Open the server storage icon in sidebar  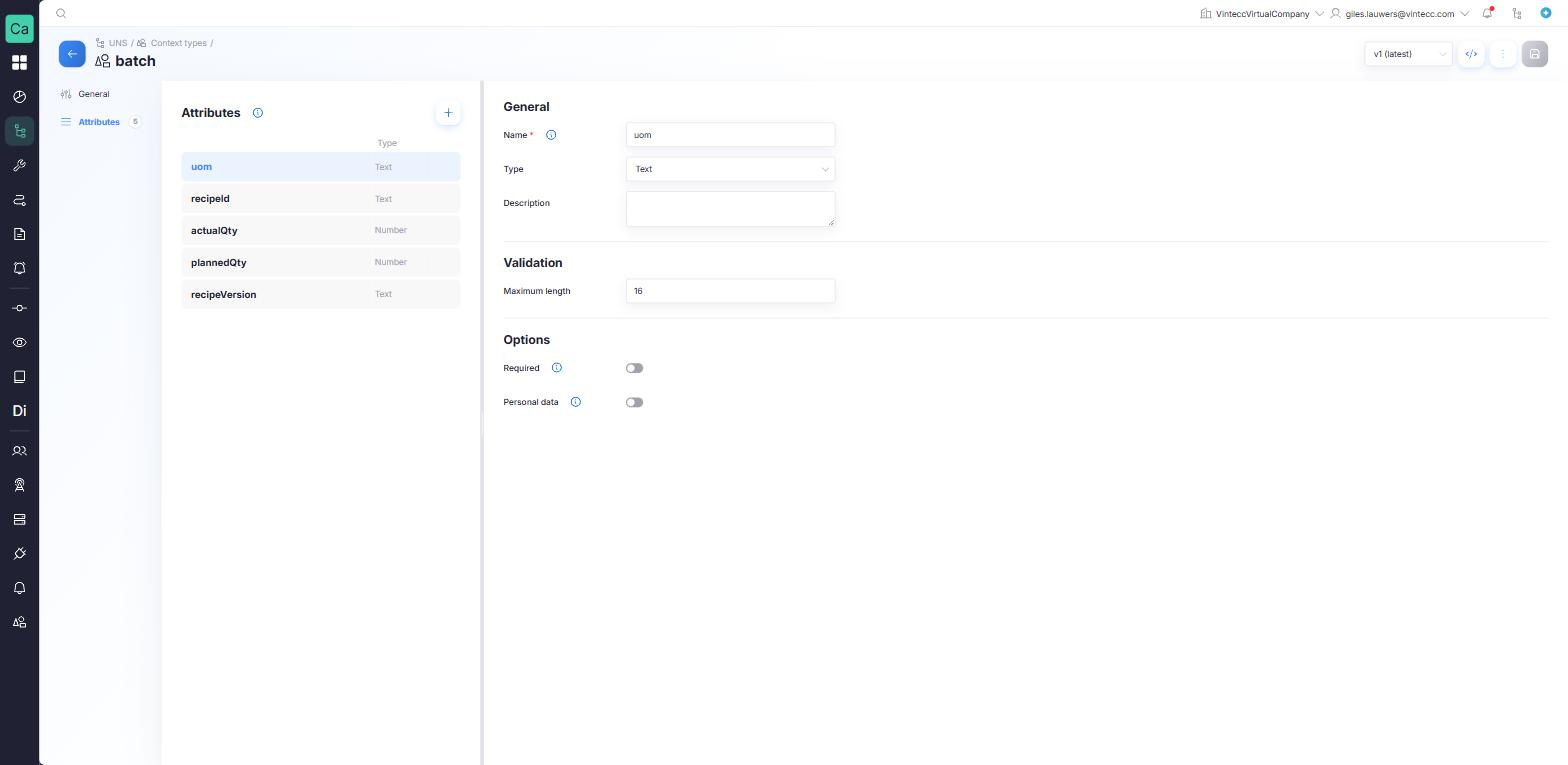[x=19, y=519]
